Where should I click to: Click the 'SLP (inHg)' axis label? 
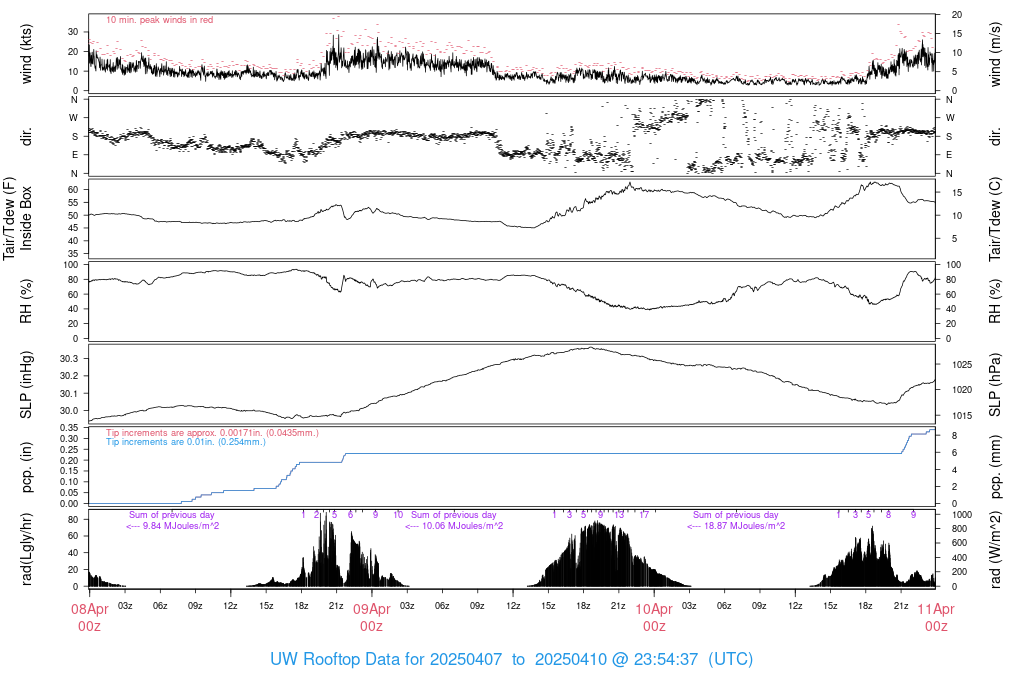pos(26,385)
